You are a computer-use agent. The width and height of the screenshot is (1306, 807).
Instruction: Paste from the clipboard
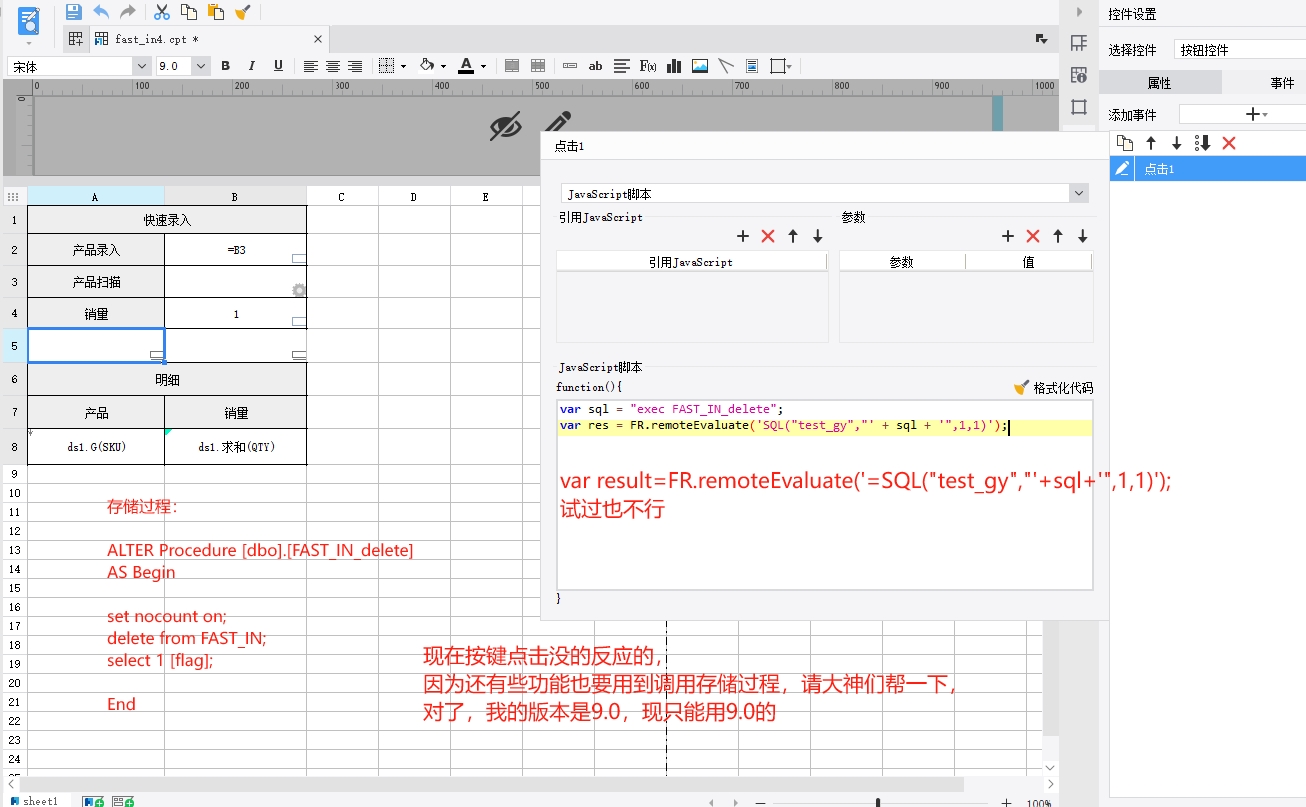pyautogui.click(x=215, y=12)
